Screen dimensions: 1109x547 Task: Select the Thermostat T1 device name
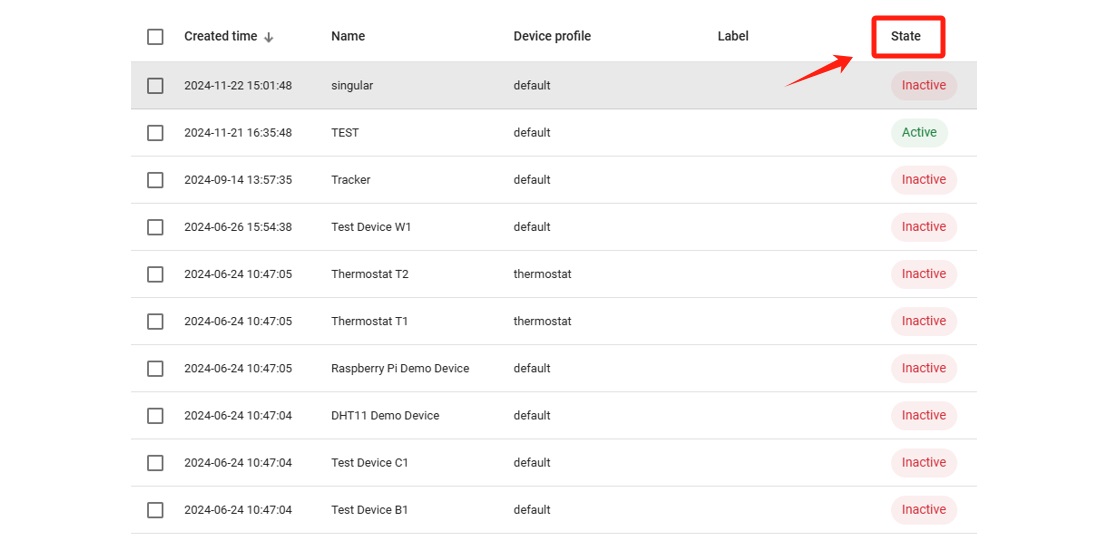click(x=370, y=321)
